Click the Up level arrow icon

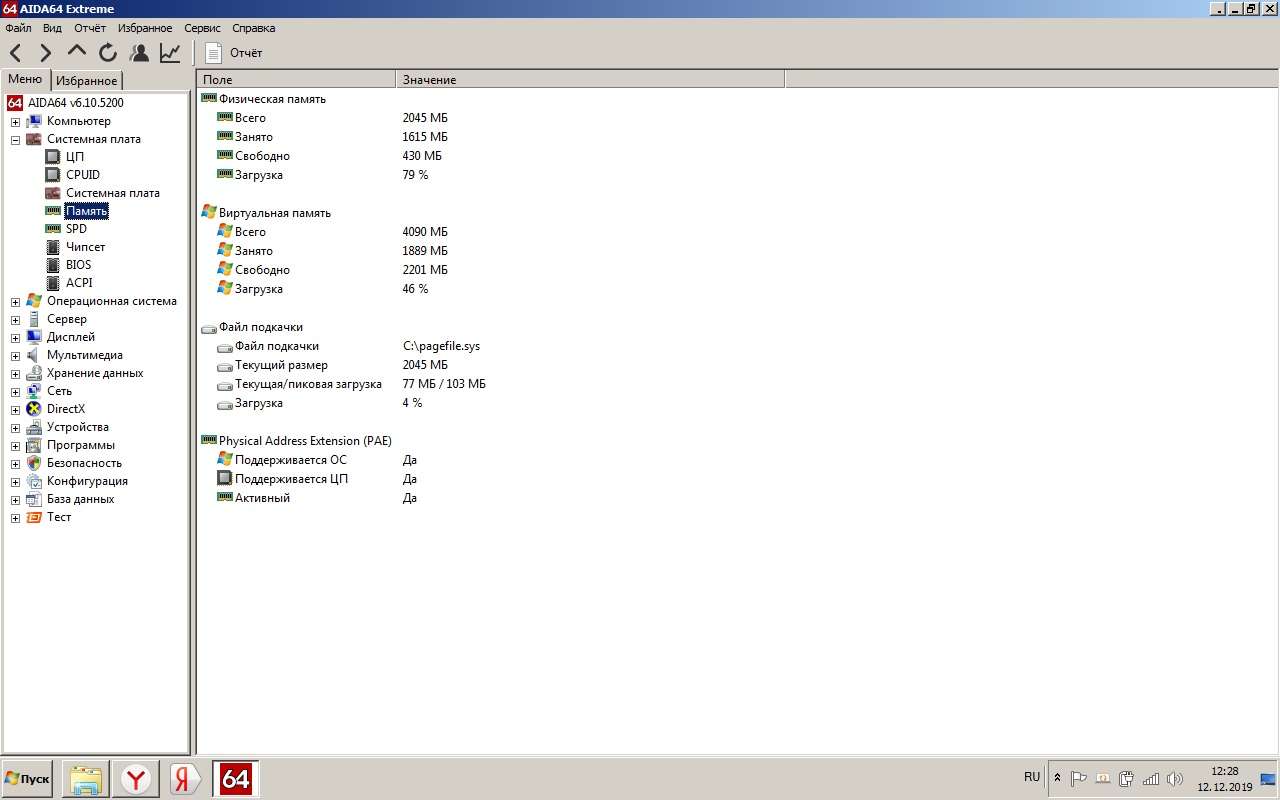tap(77, 51)
